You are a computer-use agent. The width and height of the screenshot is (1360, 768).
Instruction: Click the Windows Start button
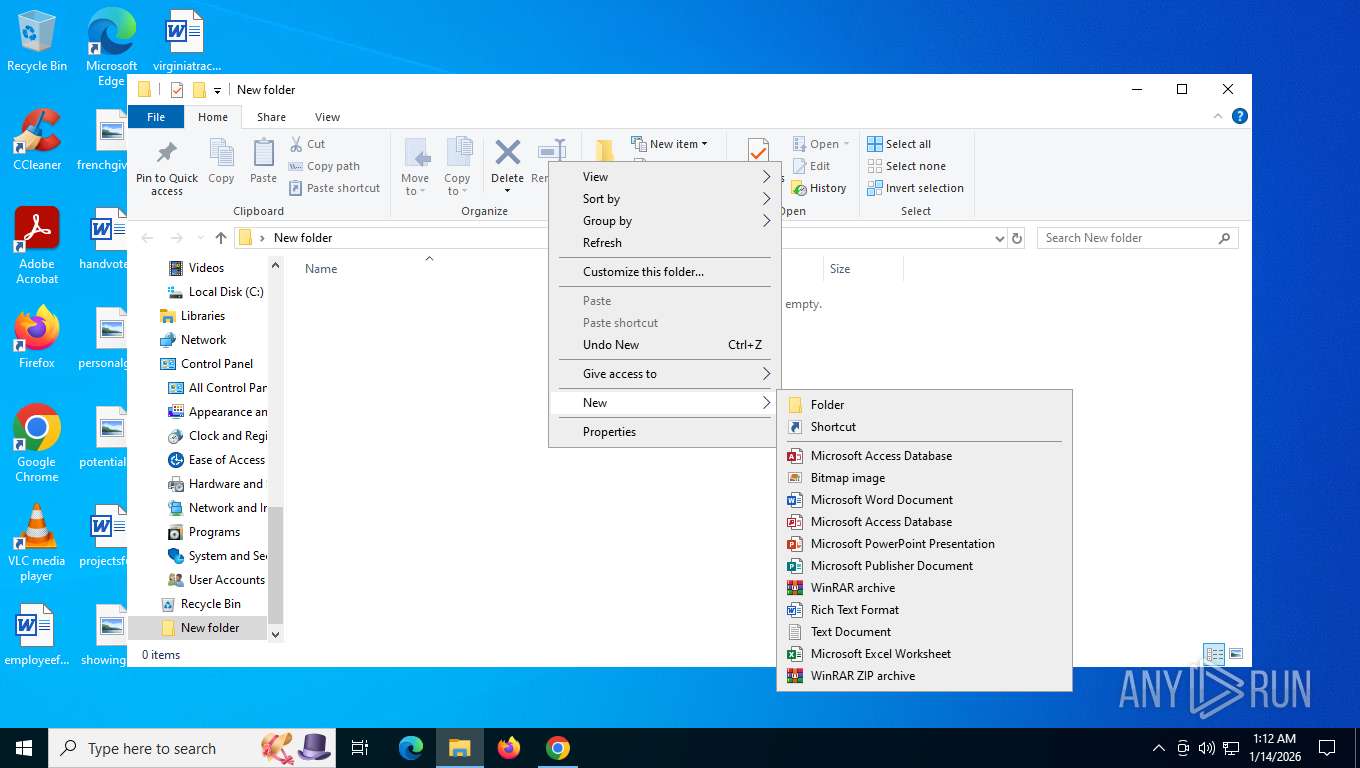(24, 748)
